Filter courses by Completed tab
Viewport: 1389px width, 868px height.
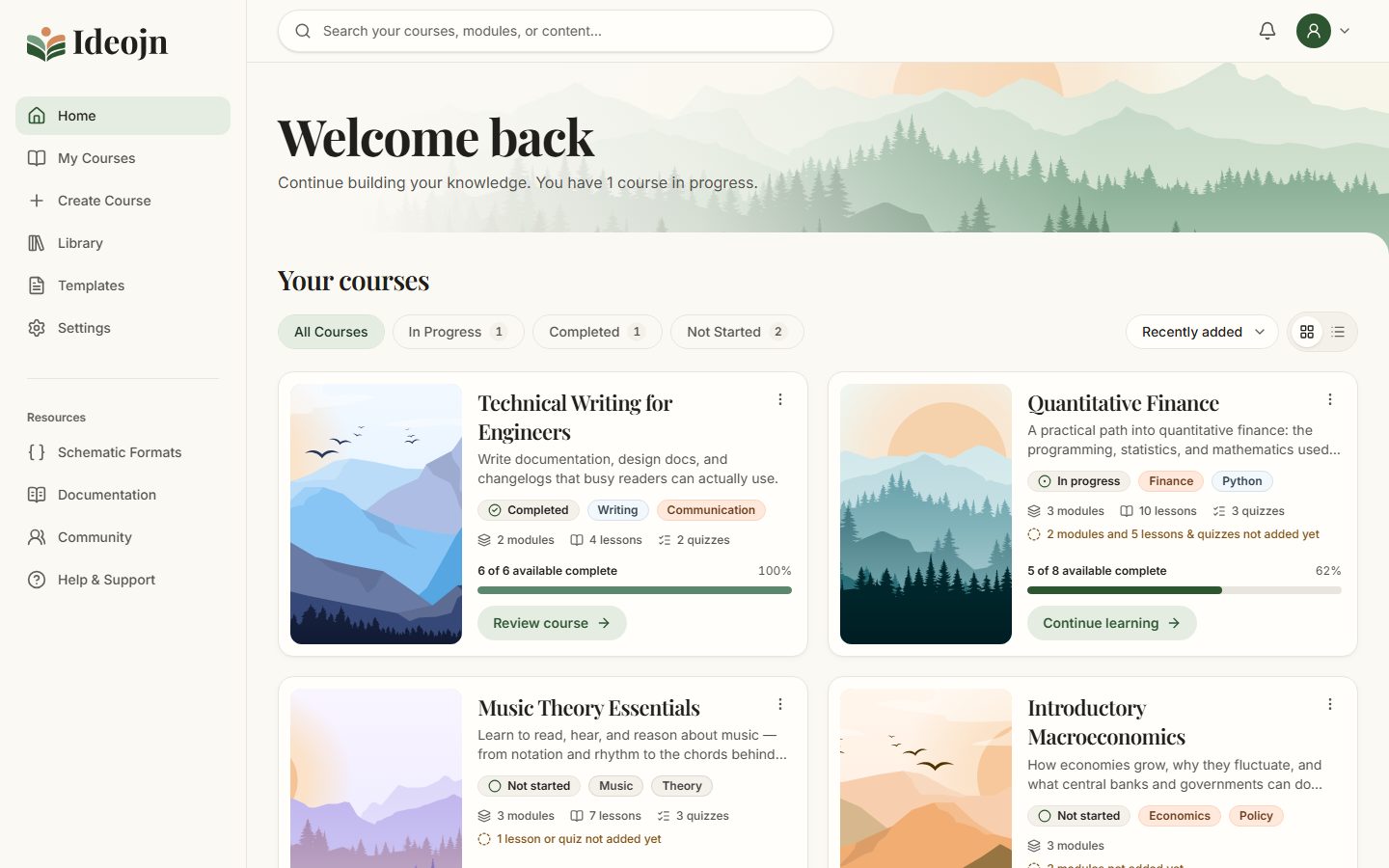pyautogui.click(x=597, y=332)
